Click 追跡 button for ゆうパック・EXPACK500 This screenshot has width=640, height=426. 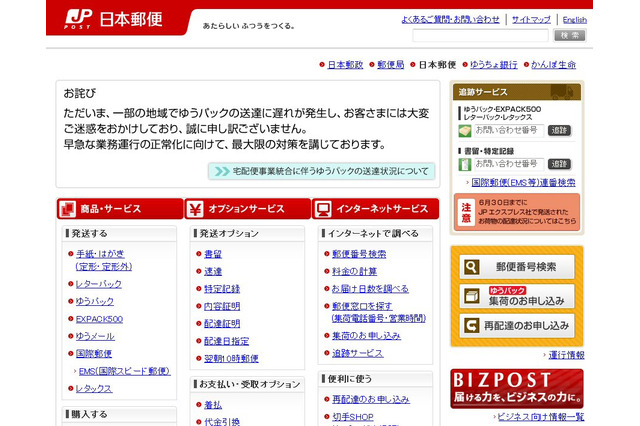559,131
